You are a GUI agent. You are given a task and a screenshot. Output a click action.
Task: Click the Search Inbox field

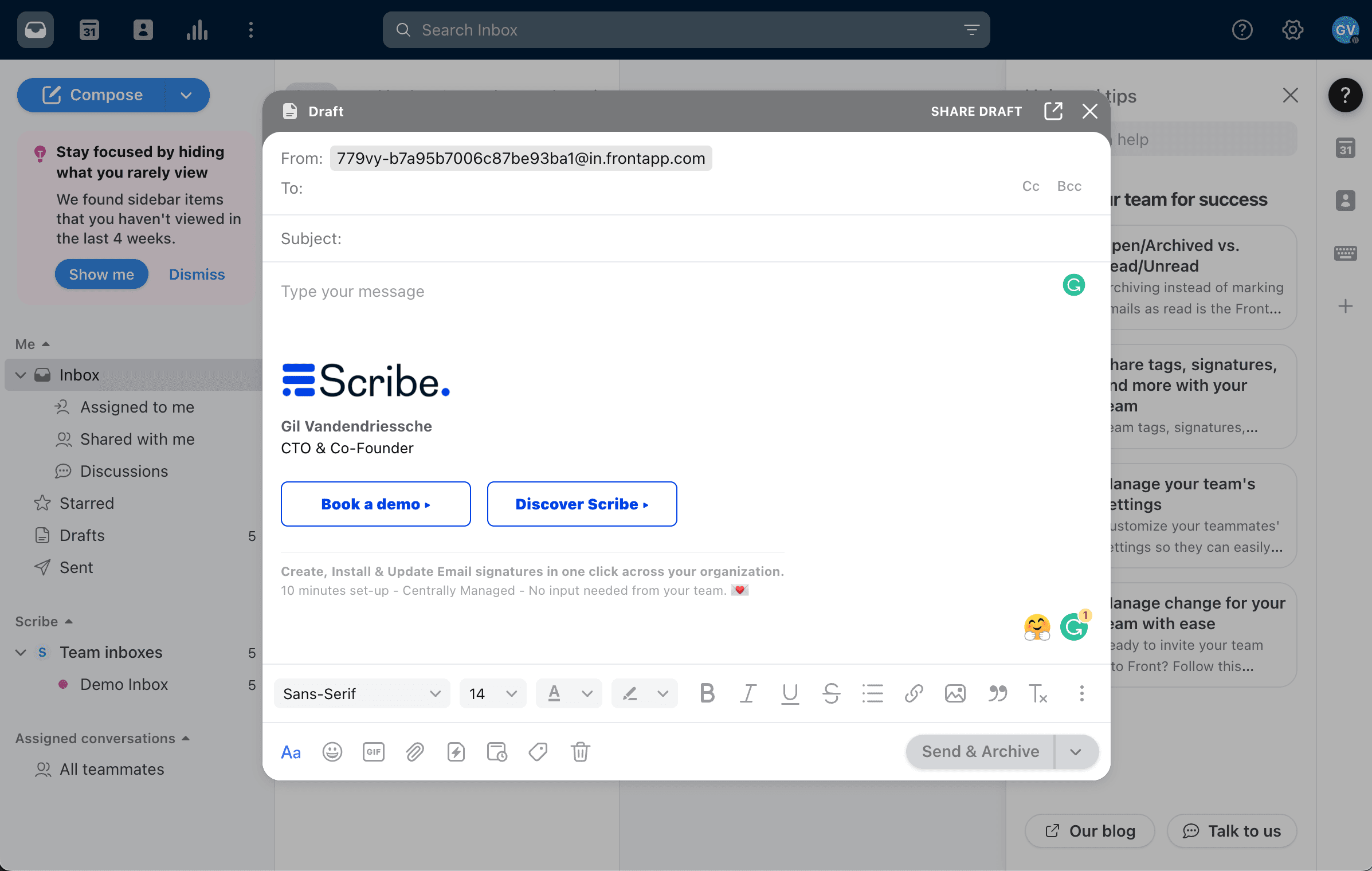[x=686, y=30]
